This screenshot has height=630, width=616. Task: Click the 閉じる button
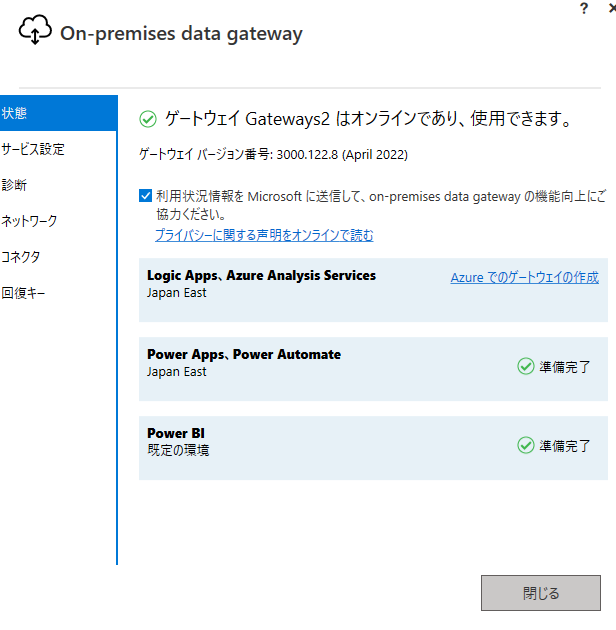(541, 593)
